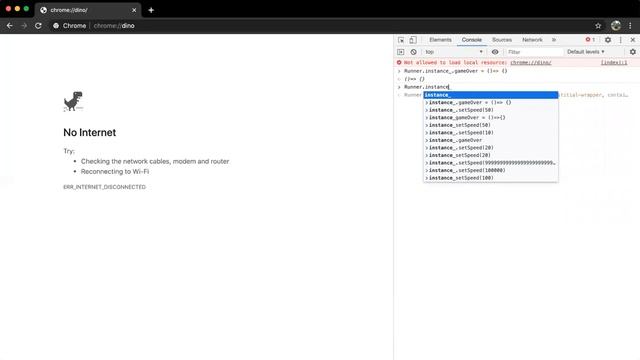Open the Sources tab

coord(502,40)
